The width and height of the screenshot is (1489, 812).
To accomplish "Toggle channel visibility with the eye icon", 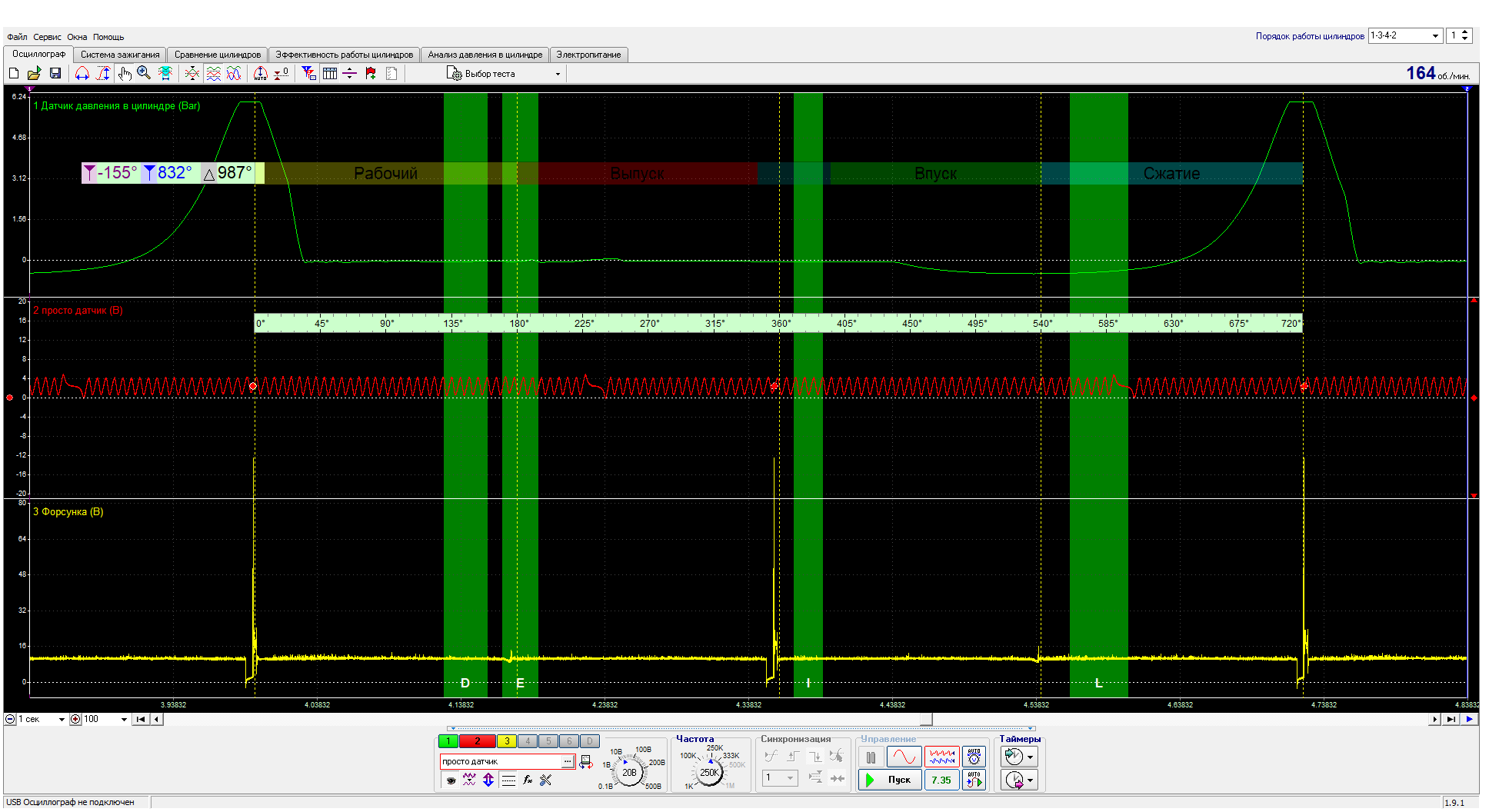I will pos(451,780).
